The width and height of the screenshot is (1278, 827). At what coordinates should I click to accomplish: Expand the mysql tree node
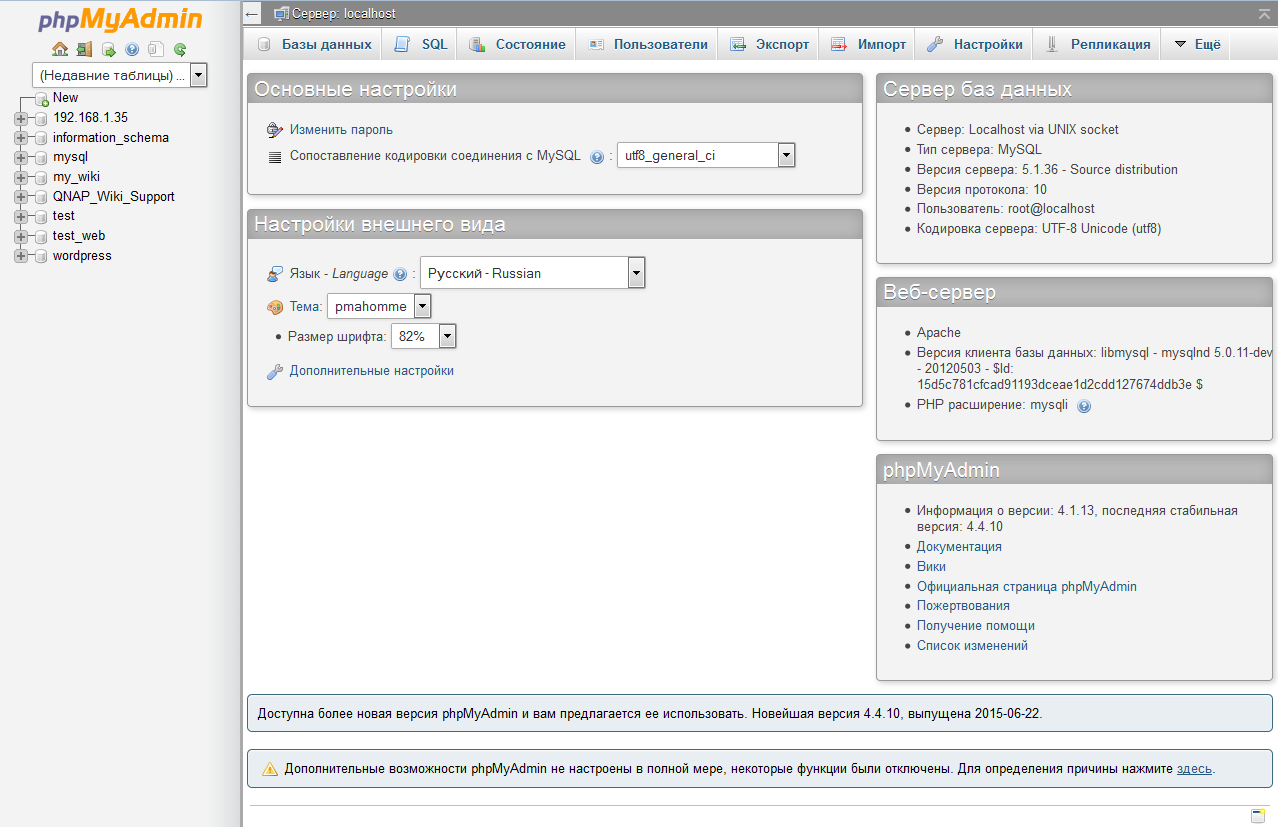[21, 158]
